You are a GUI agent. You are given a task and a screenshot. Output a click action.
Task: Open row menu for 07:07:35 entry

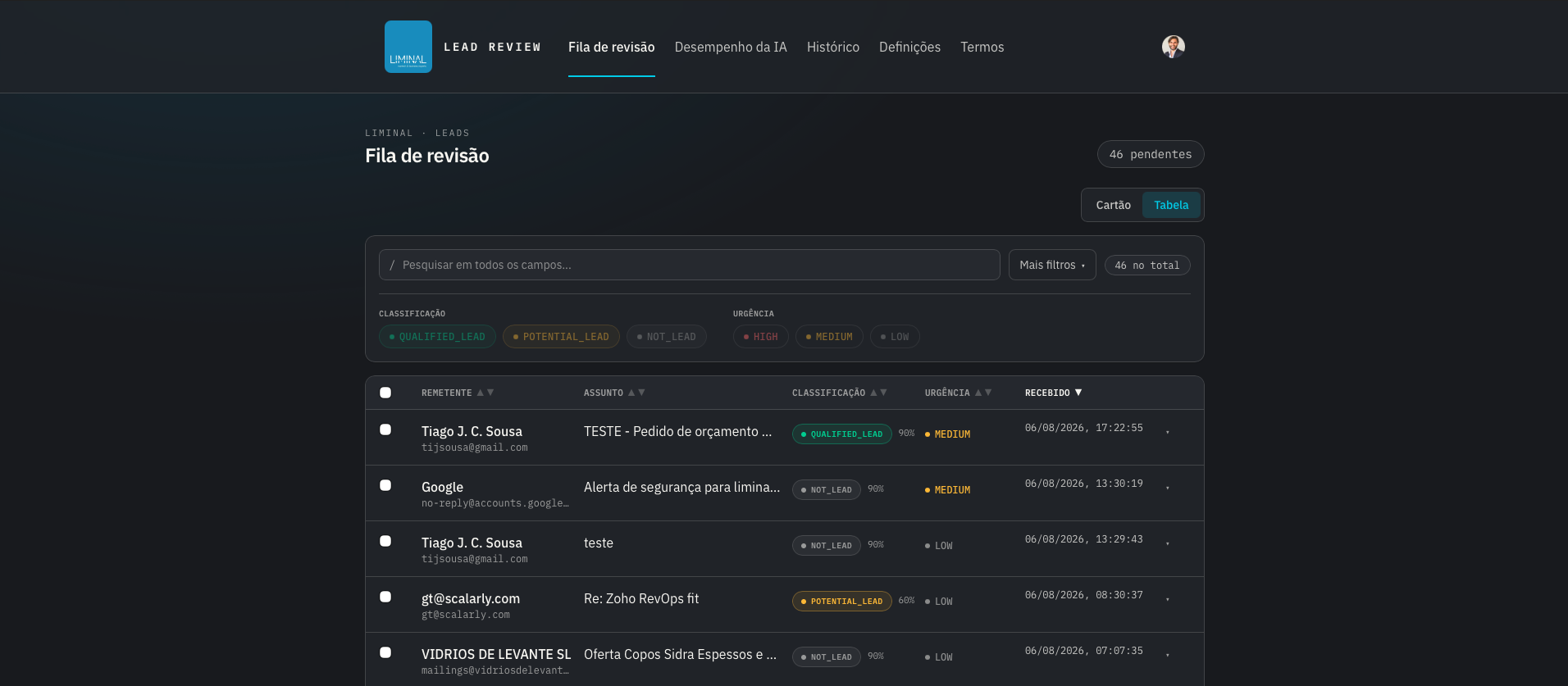click(x=1168, y=655)
